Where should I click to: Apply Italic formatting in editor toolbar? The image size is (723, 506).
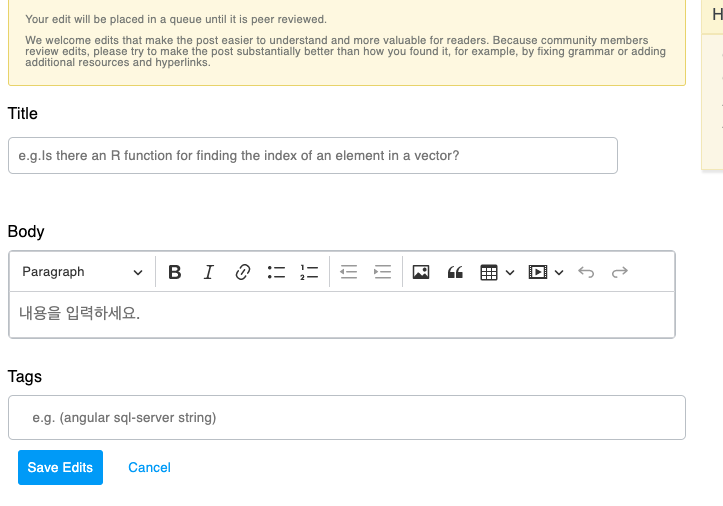[208, 272]
